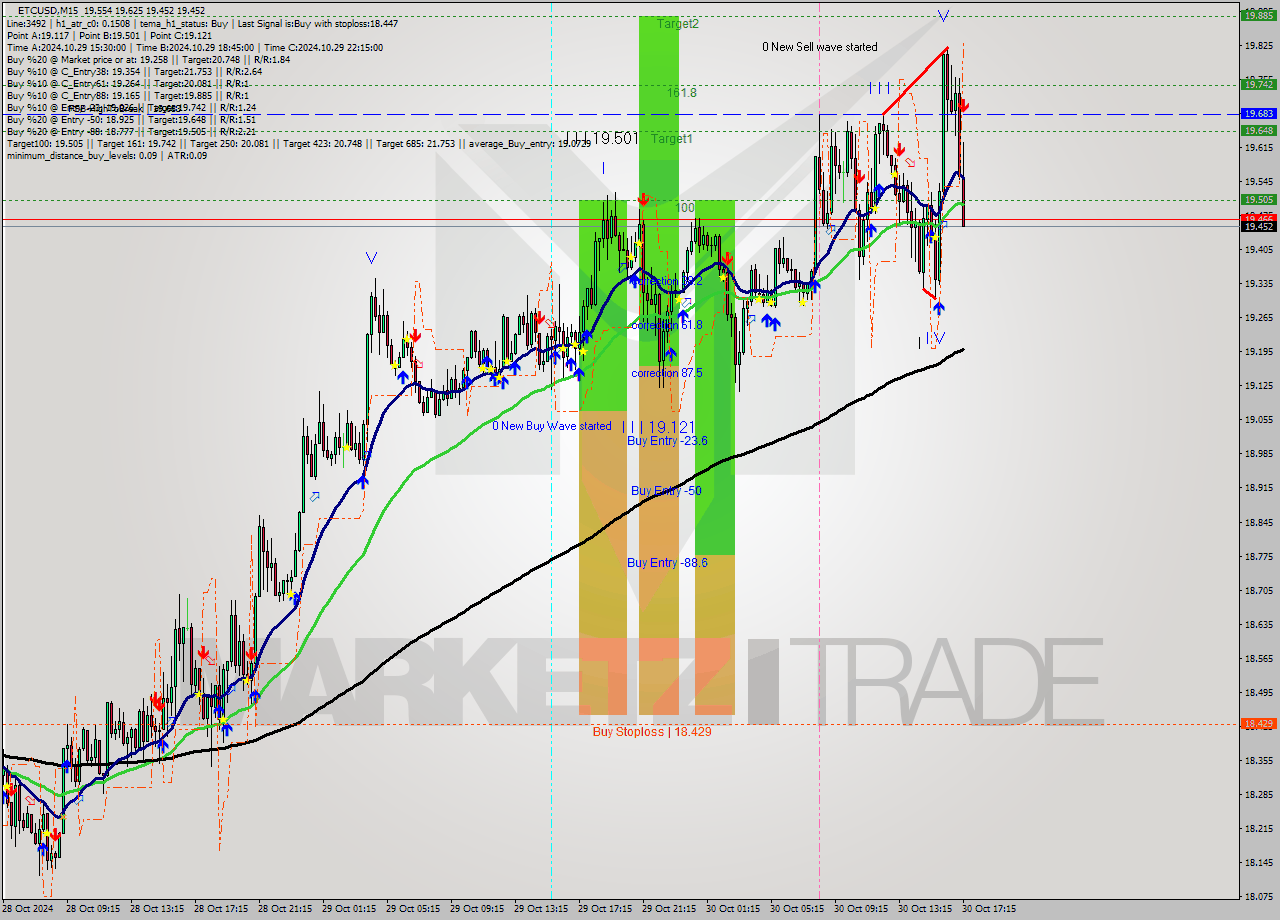Click the green 19.648 price tag

pyautogui.click(x=1258, y=130)
